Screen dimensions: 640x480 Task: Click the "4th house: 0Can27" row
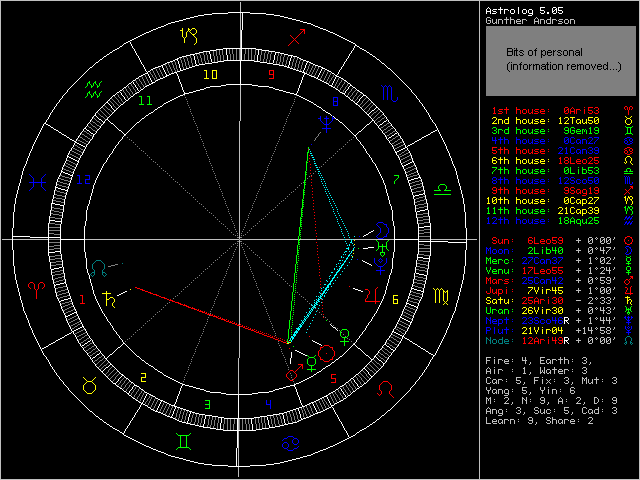pos(562,141)
